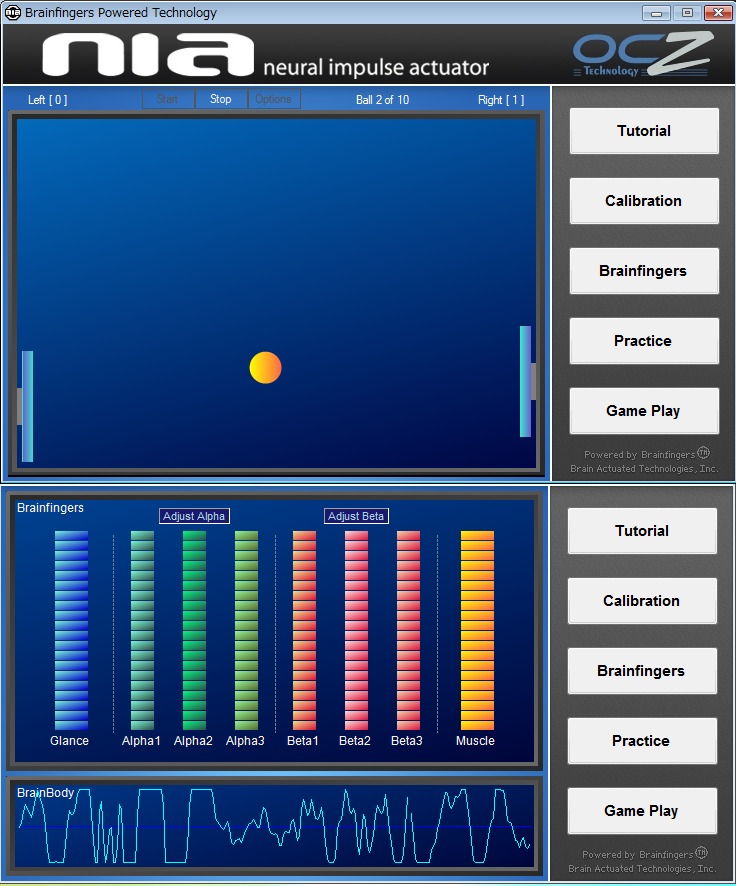Maximize the Brainfingers window

[x=687, y=12]
